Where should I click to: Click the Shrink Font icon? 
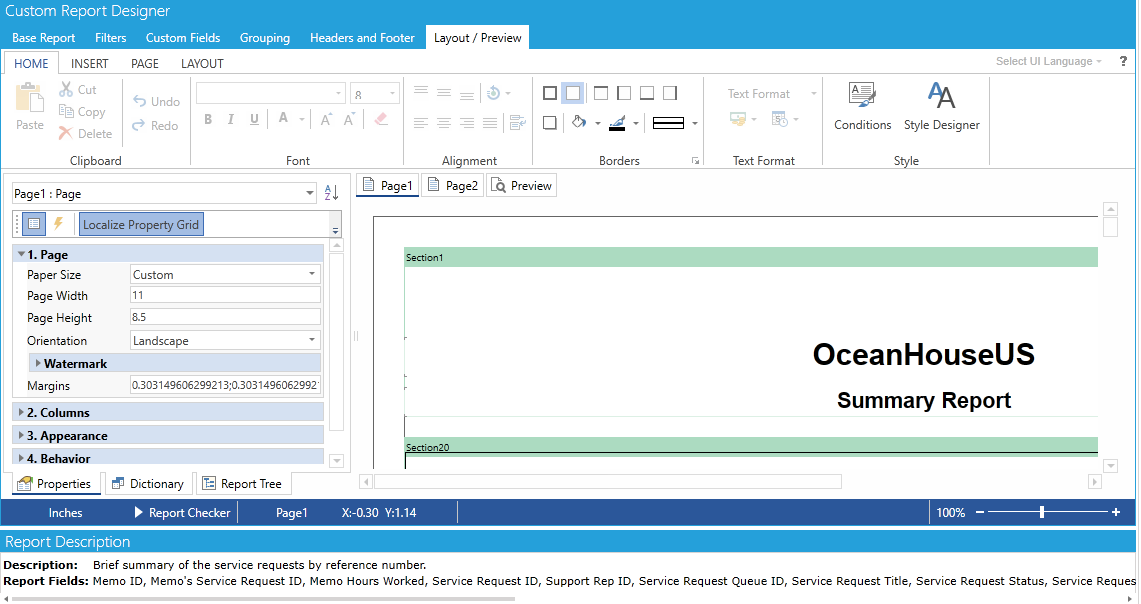[349, 119]
